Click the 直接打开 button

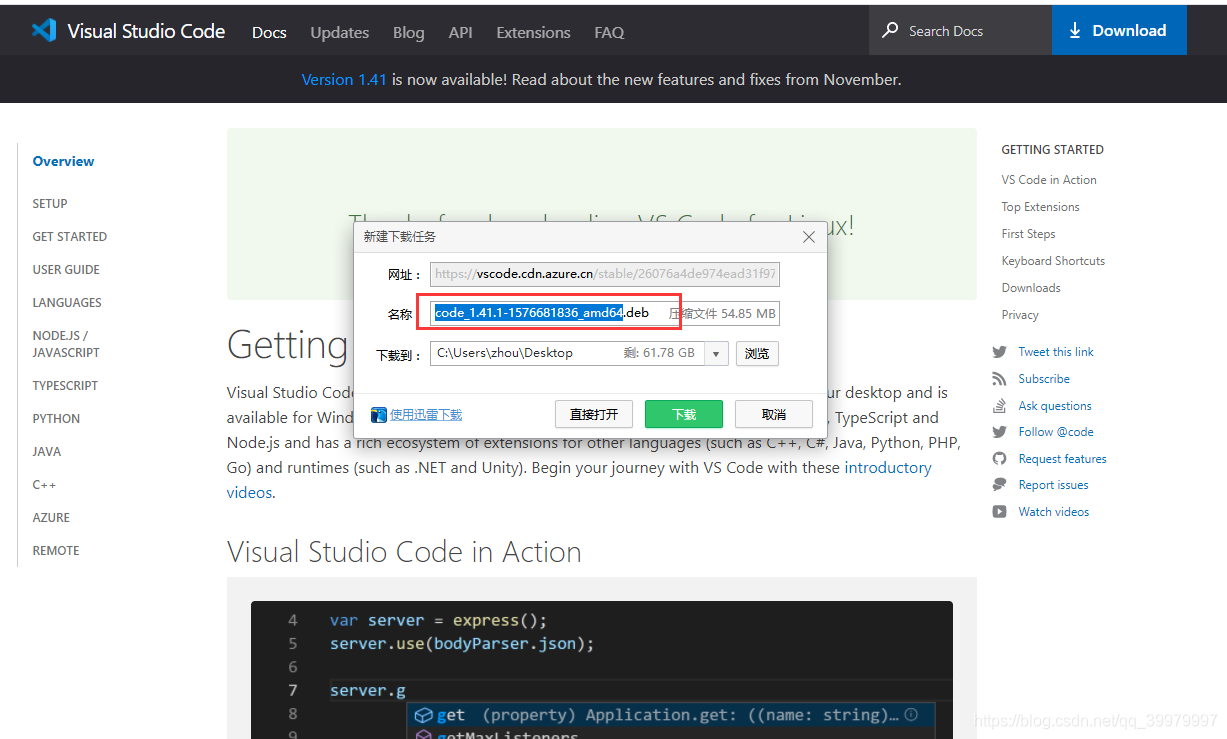click(x=594, y=414)
